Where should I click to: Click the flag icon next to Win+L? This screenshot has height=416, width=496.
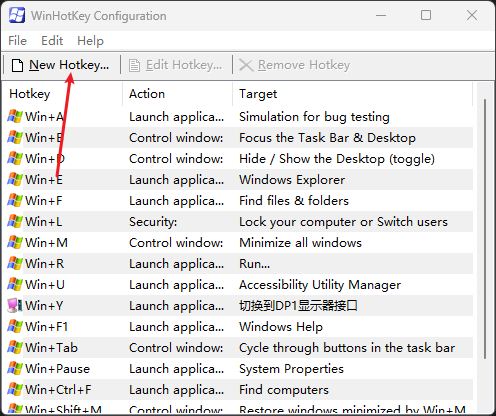(x=15, y=222)
